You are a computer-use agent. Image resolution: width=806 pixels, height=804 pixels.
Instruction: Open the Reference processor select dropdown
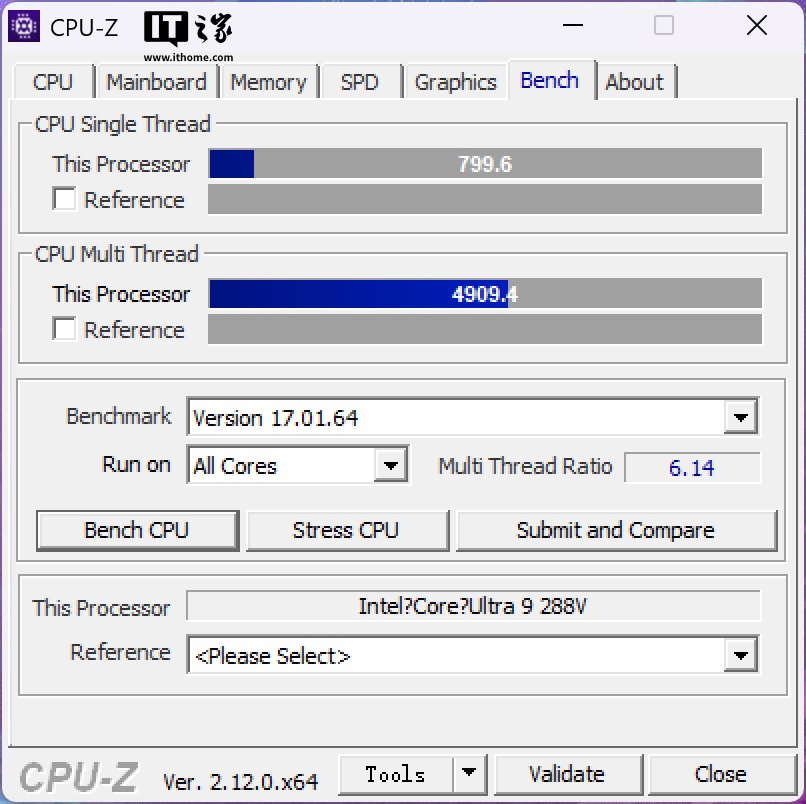point(740,656)
